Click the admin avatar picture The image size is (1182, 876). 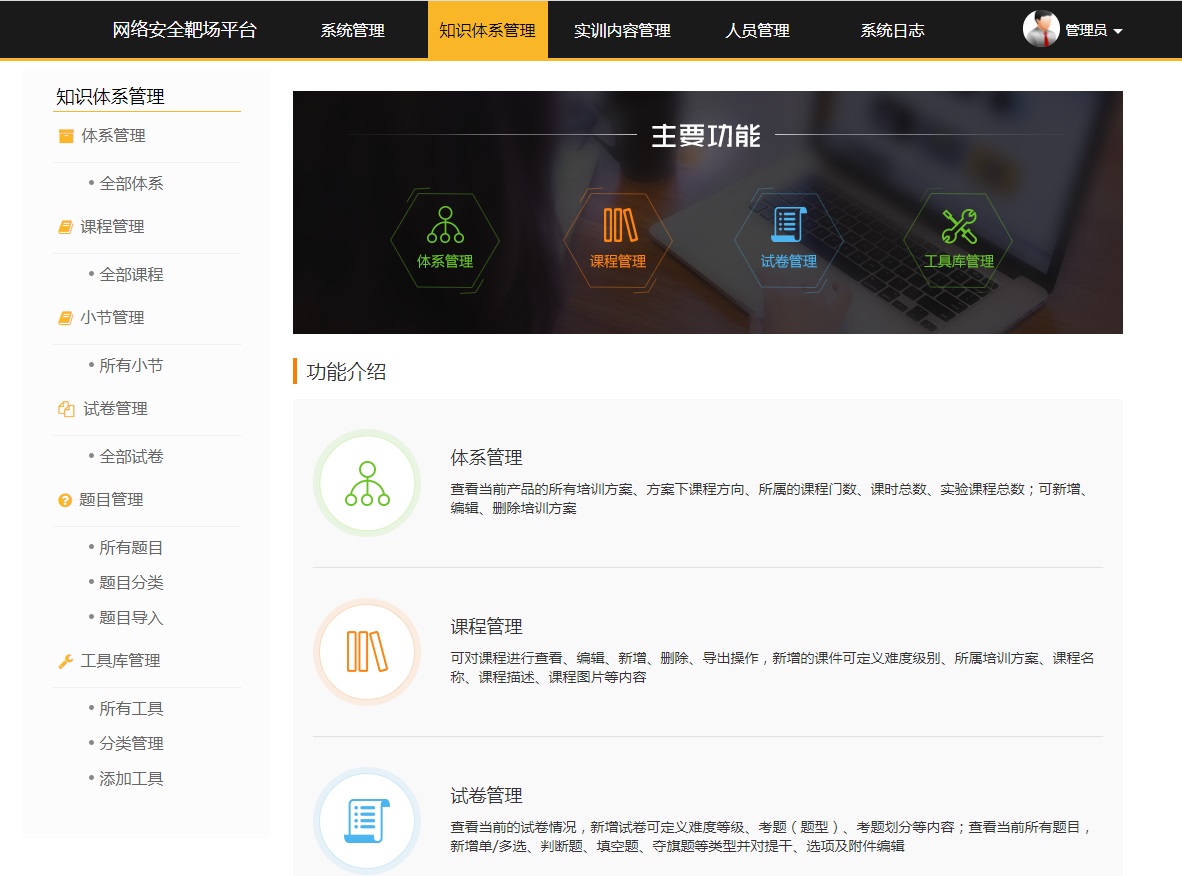click(x=1041, y=29)
